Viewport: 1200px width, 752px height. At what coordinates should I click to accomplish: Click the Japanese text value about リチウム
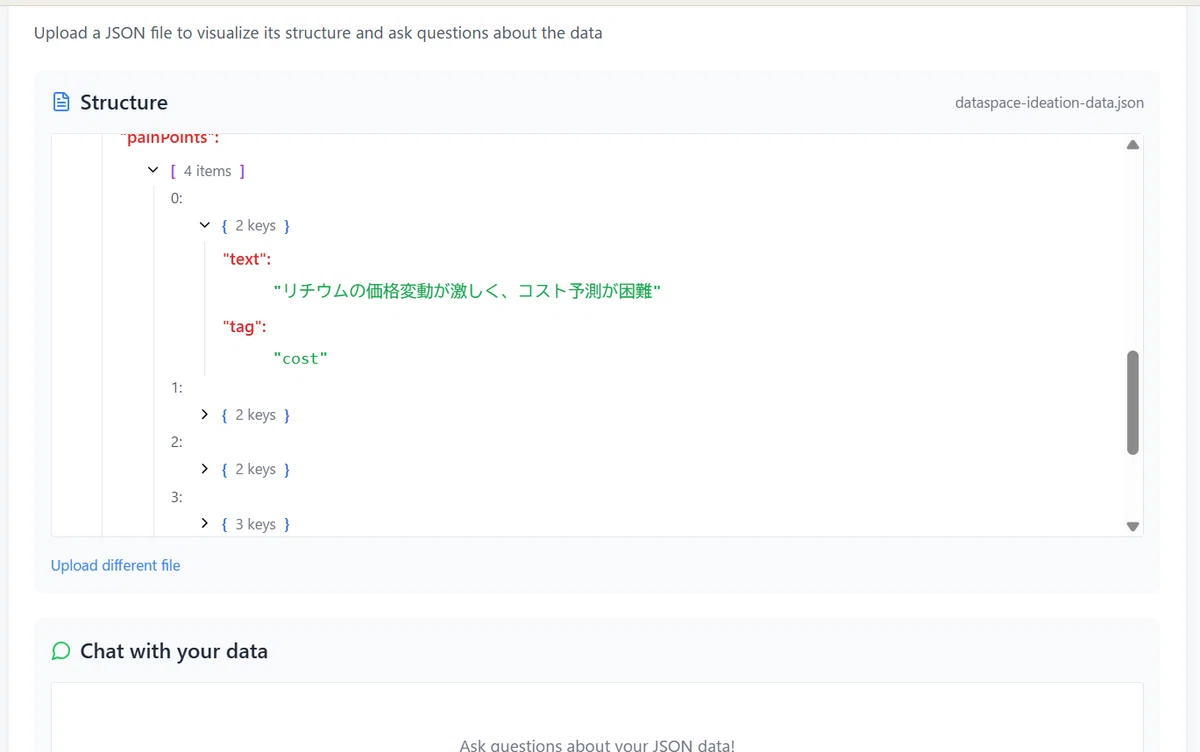point(467,291)
